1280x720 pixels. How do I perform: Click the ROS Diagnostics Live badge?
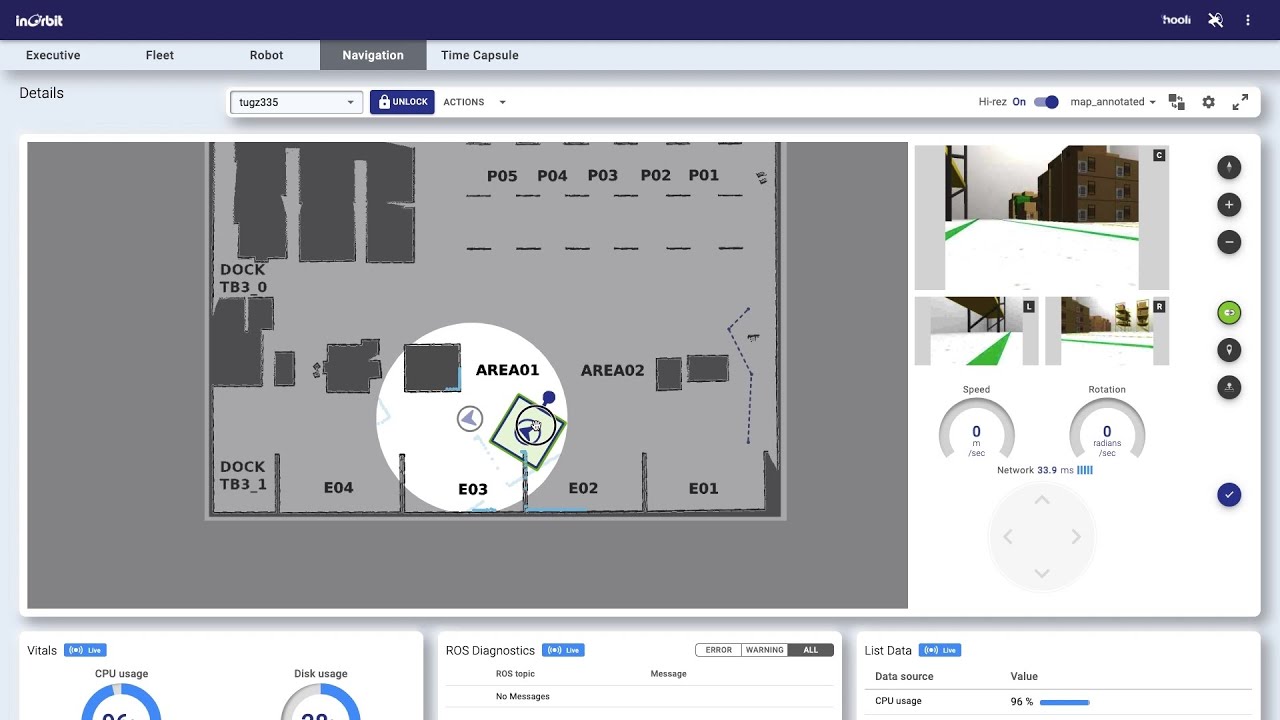563,650
